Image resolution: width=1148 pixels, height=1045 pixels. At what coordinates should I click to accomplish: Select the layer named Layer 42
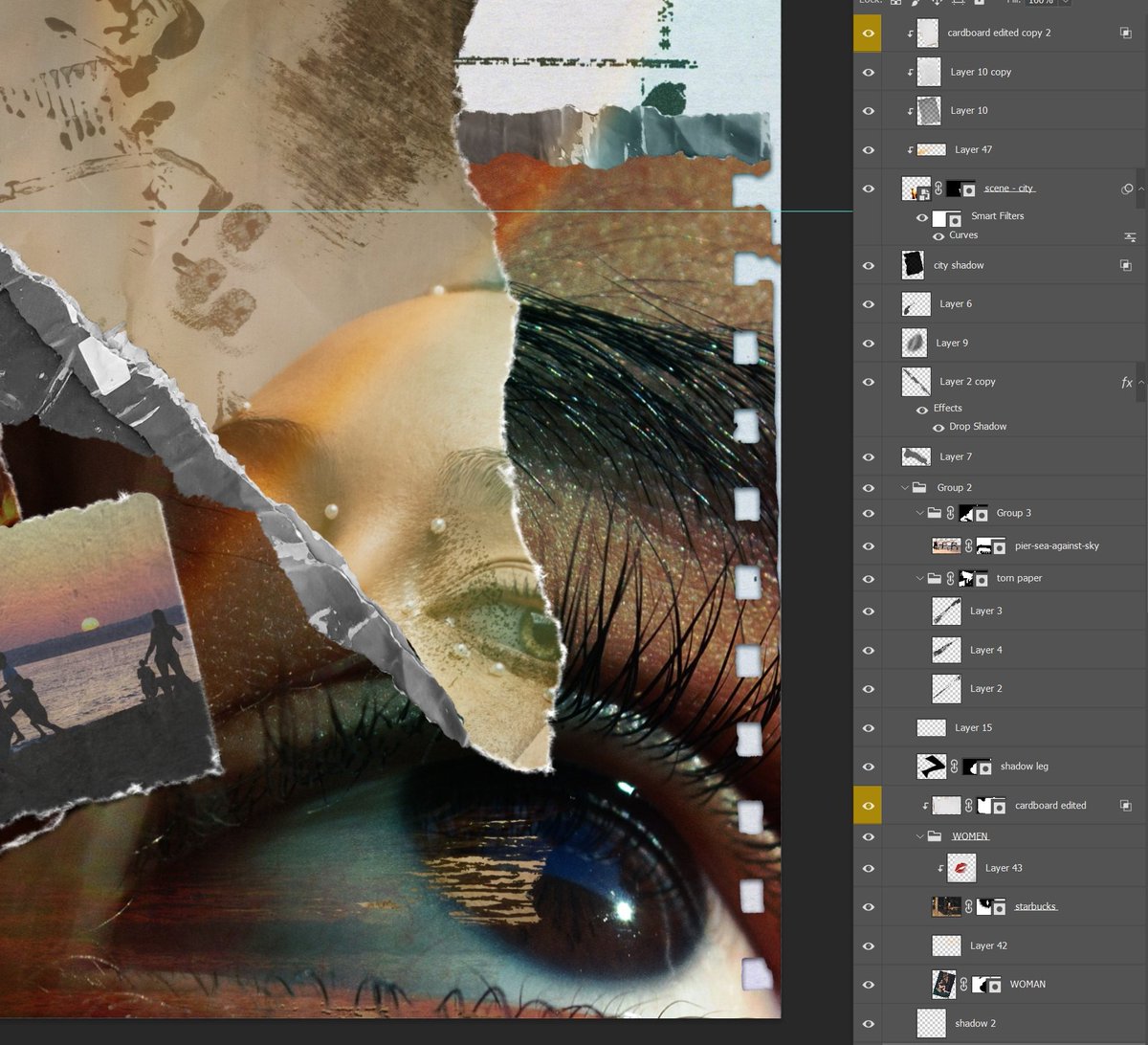pyautogui.click(x=988, y=945)
